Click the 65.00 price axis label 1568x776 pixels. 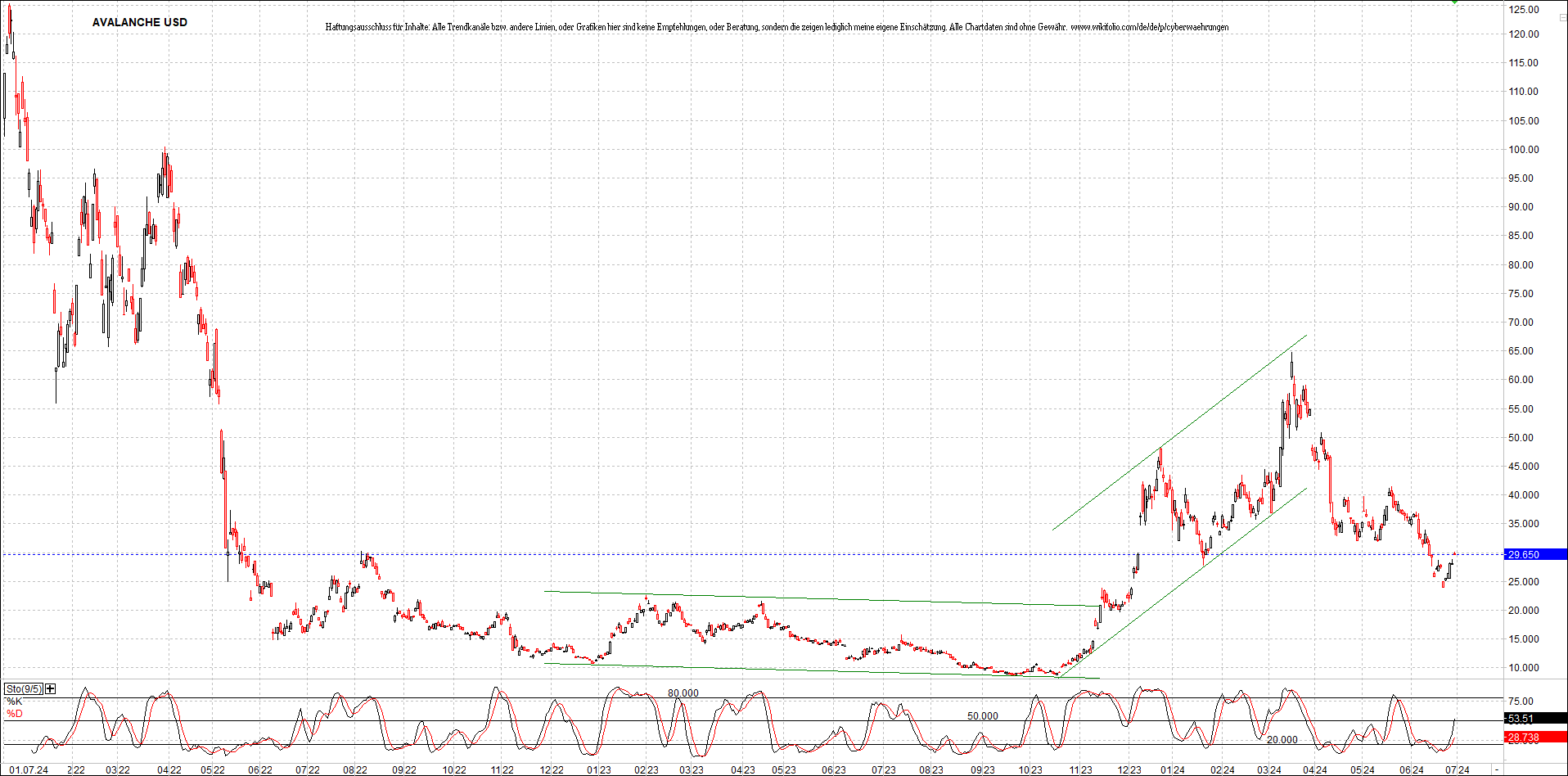[x=1521, y=351]
